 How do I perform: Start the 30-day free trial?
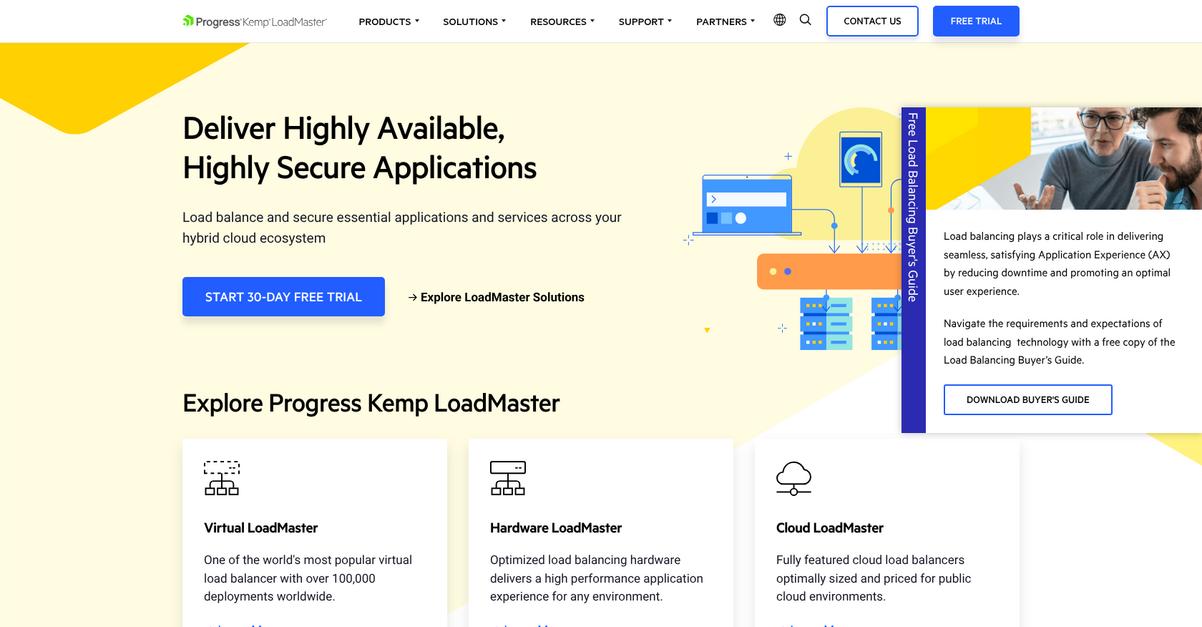coord(283,297)
